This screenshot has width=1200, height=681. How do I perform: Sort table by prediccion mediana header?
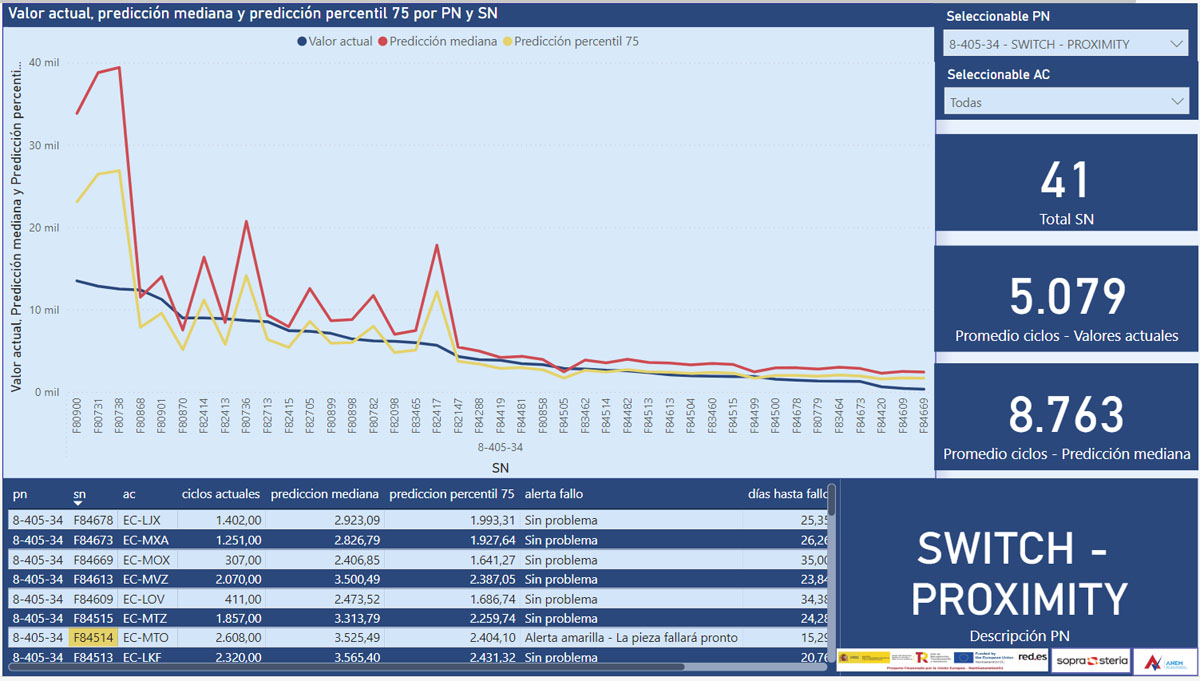coord(324,494)
